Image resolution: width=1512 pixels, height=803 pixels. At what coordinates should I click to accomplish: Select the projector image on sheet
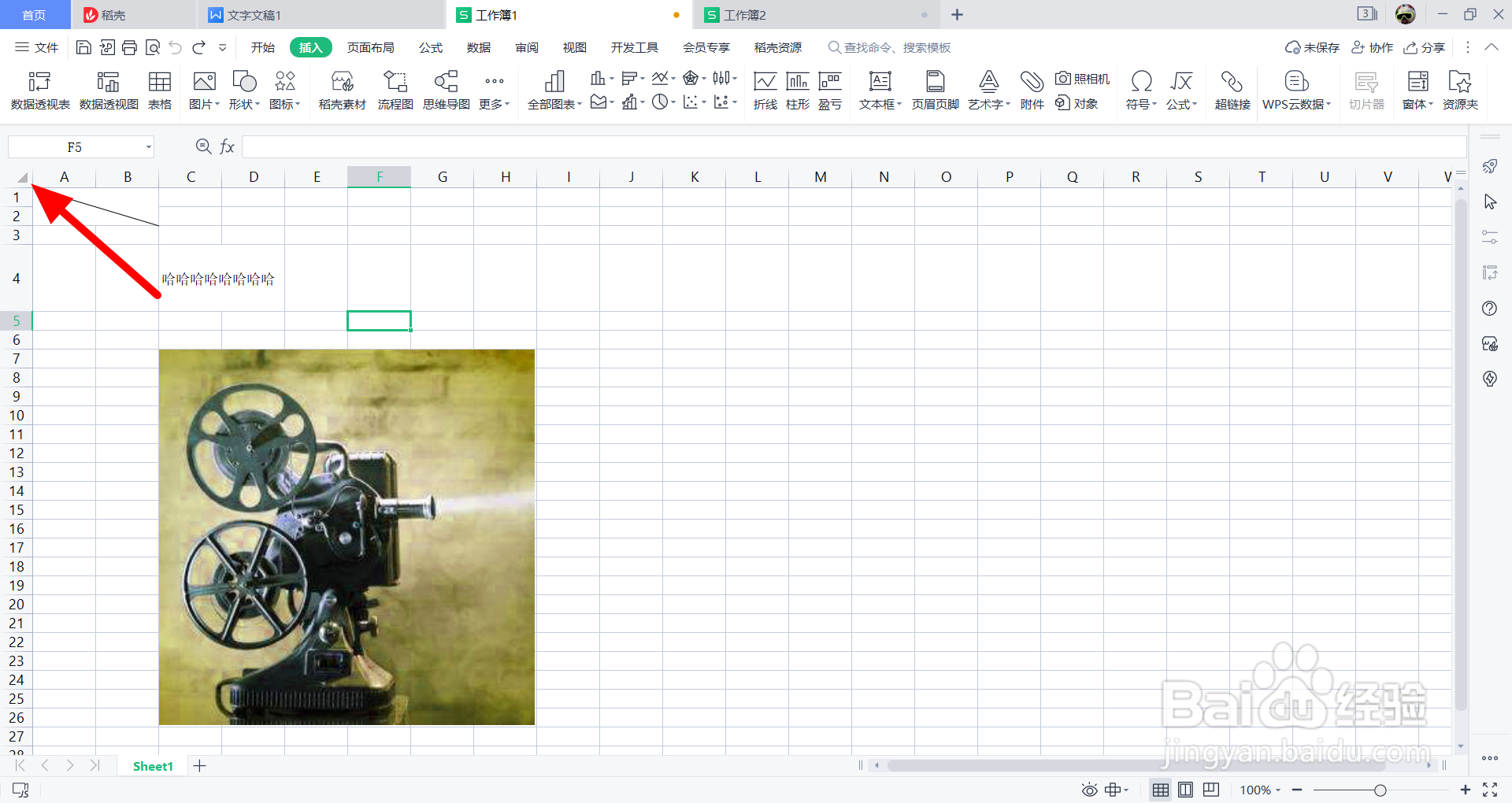(346, 537)
